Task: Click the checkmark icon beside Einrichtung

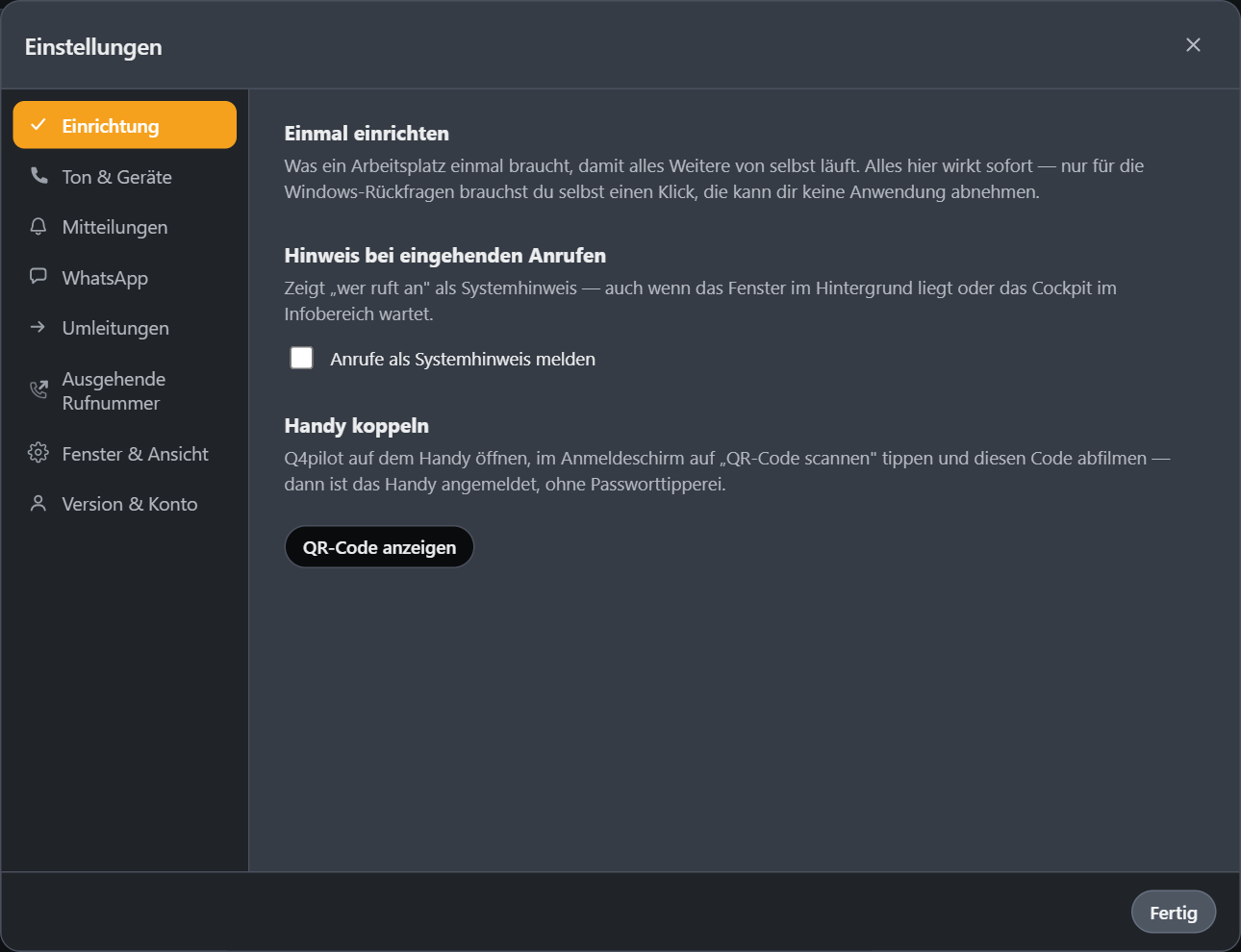Action: tap(38, 125)
